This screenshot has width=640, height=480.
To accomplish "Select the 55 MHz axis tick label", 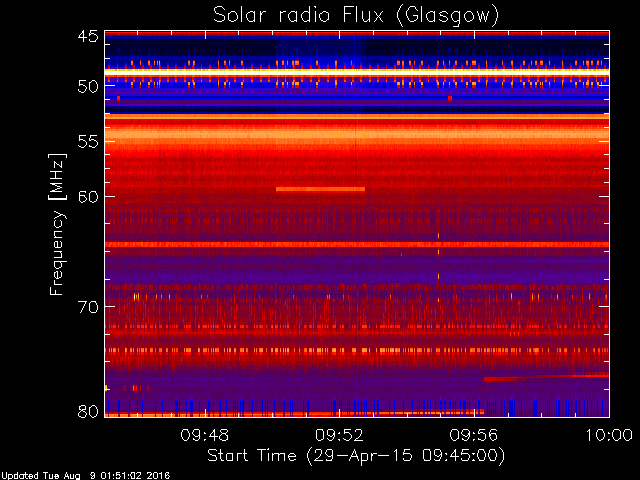I will (x=88, y=142).
